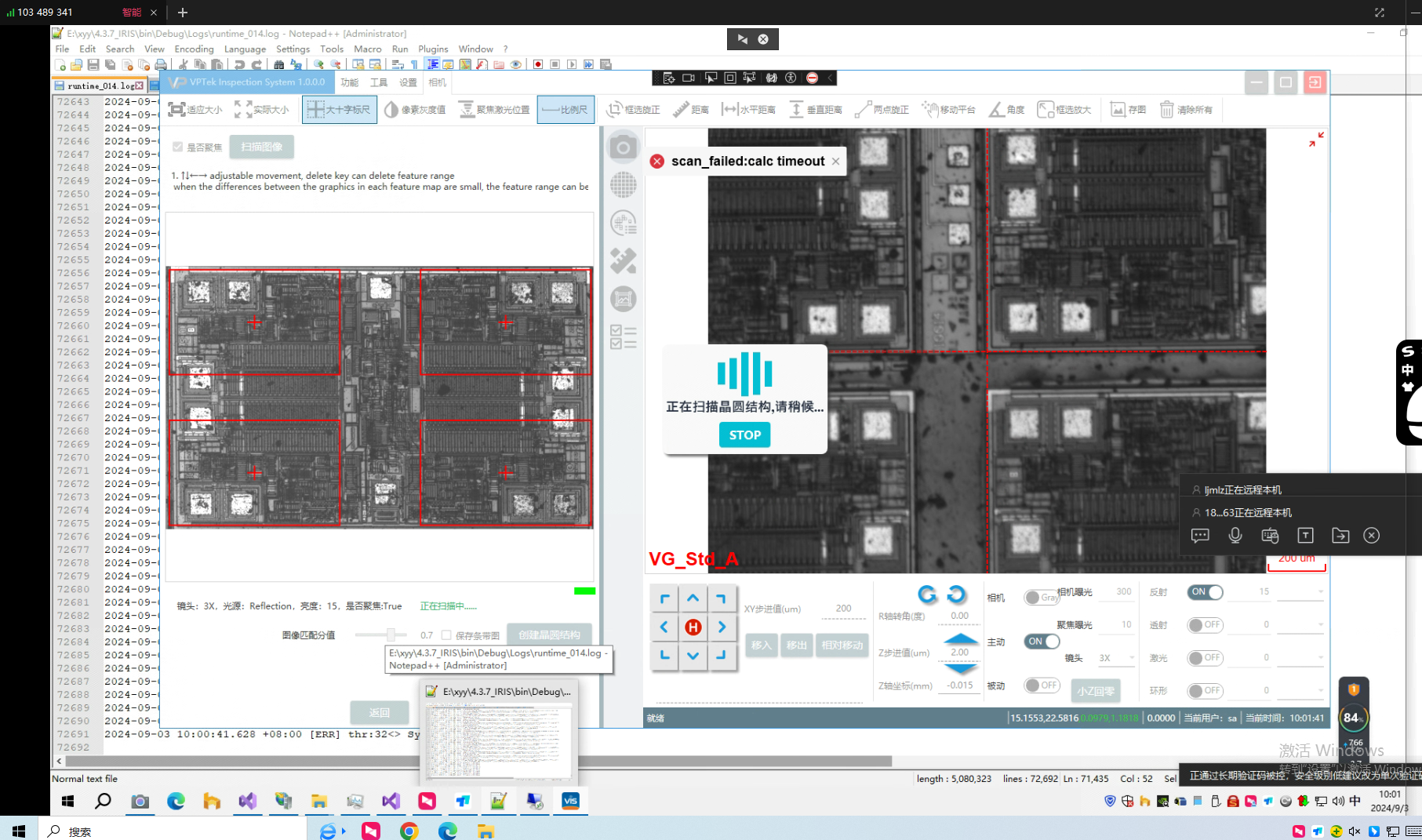Open the 镜头 3X lens dropdown

click(x=1115, y=658)
